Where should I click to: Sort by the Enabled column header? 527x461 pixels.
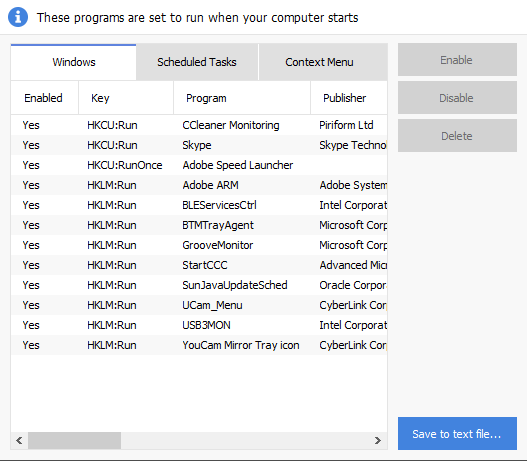pyautogui.click(x=45, y=98)
